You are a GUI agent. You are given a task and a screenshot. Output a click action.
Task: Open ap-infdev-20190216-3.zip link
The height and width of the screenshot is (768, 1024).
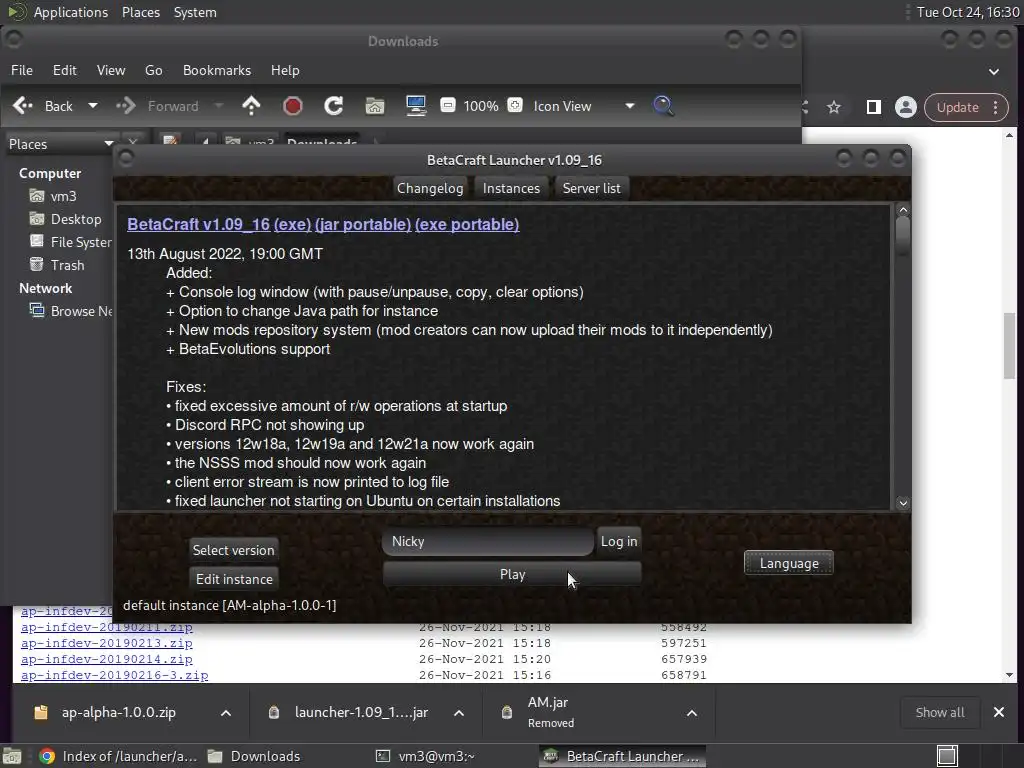pyautogui.click(x=114, y=675)
